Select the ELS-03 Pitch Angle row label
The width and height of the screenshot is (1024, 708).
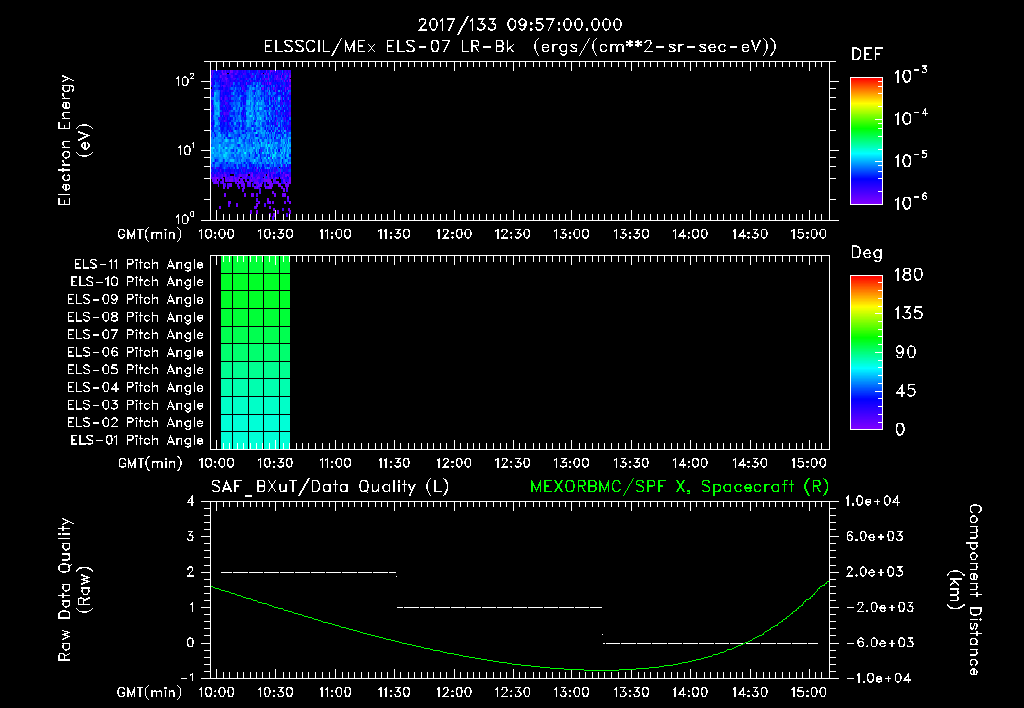pos(136,405)
